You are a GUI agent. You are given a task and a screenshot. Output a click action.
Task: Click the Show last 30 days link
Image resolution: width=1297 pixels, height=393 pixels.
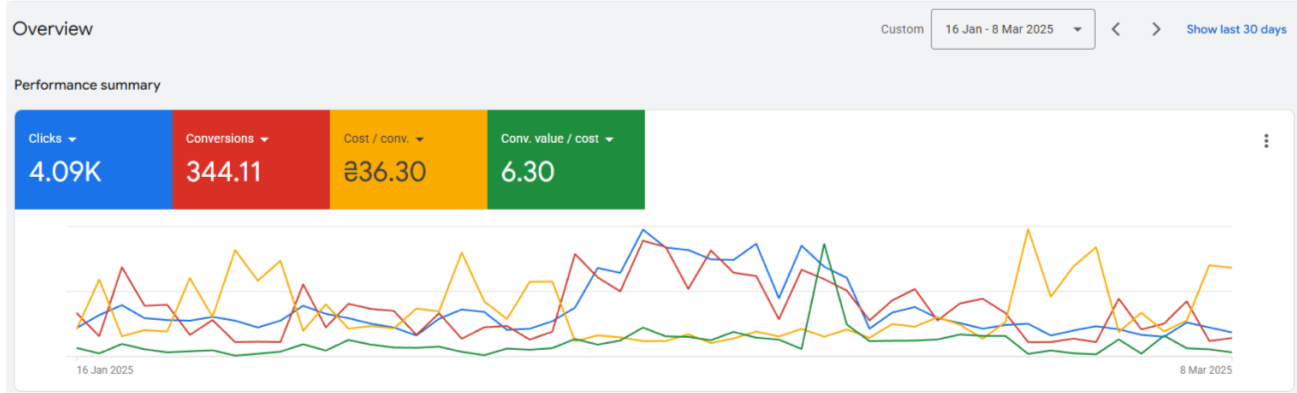point(1236,29)
